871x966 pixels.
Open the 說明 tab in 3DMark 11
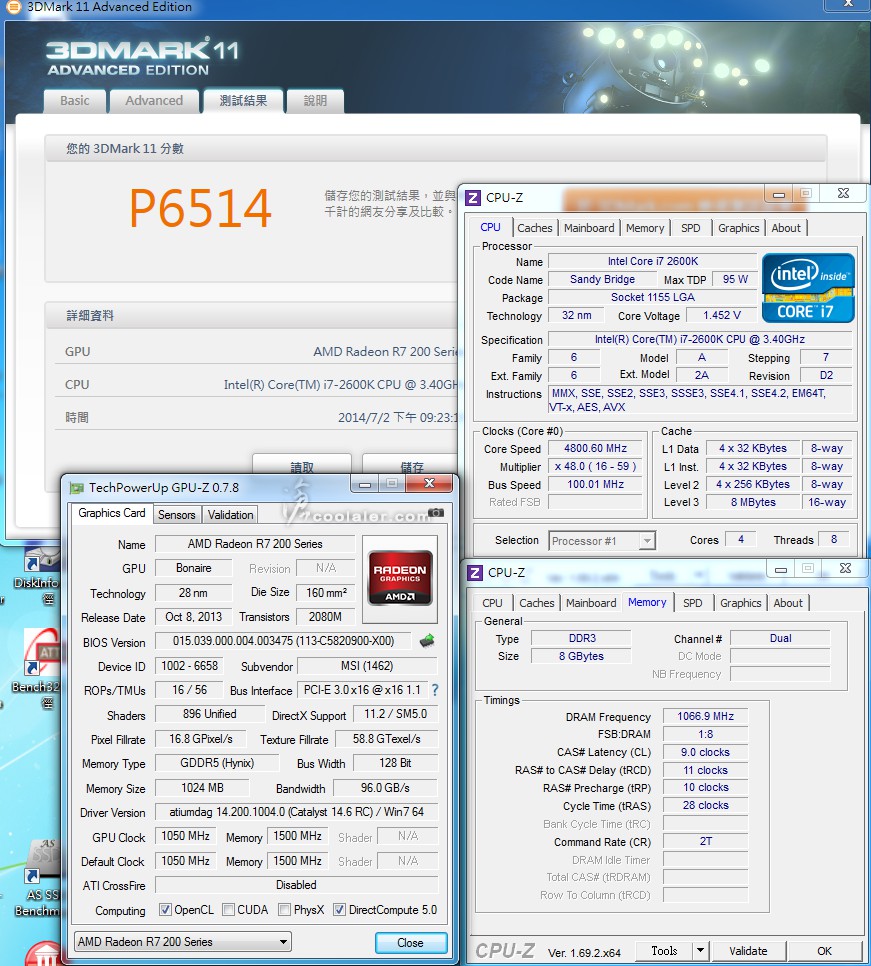pos(315,101)
